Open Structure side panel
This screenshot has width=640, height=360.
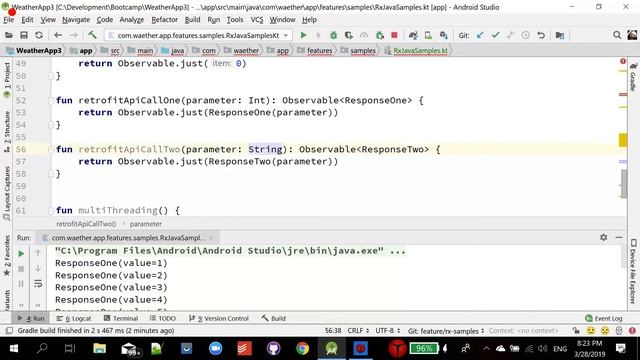coord(7,131)
